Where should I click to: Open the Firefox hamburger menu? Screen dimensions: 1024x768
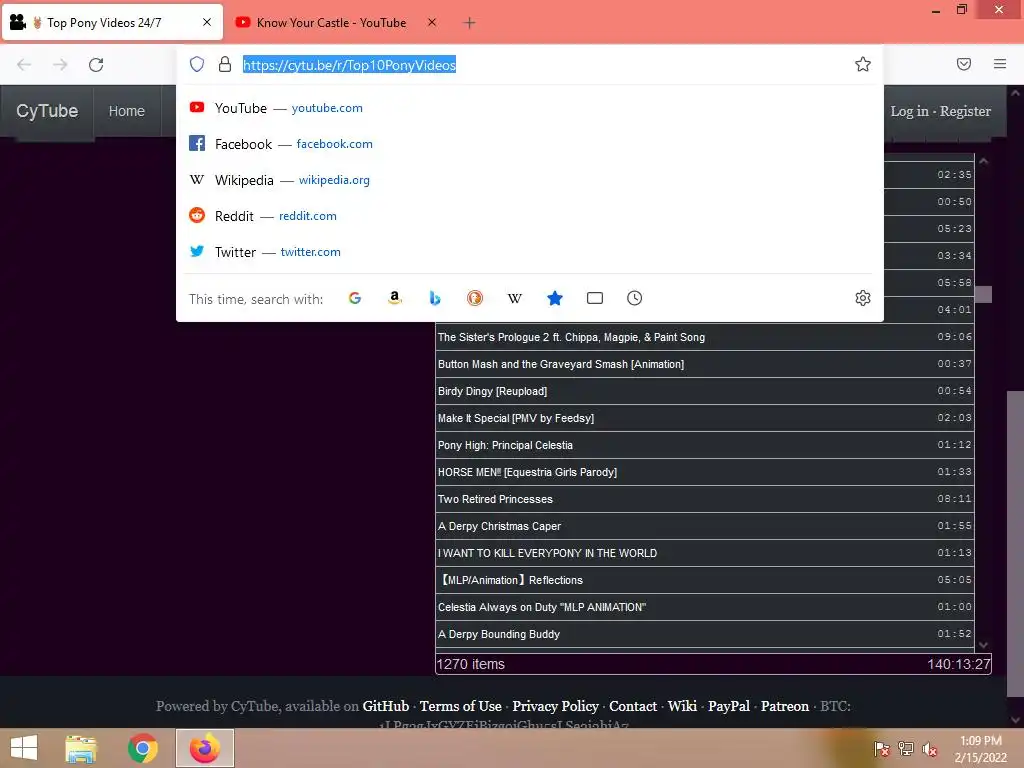1000,64
